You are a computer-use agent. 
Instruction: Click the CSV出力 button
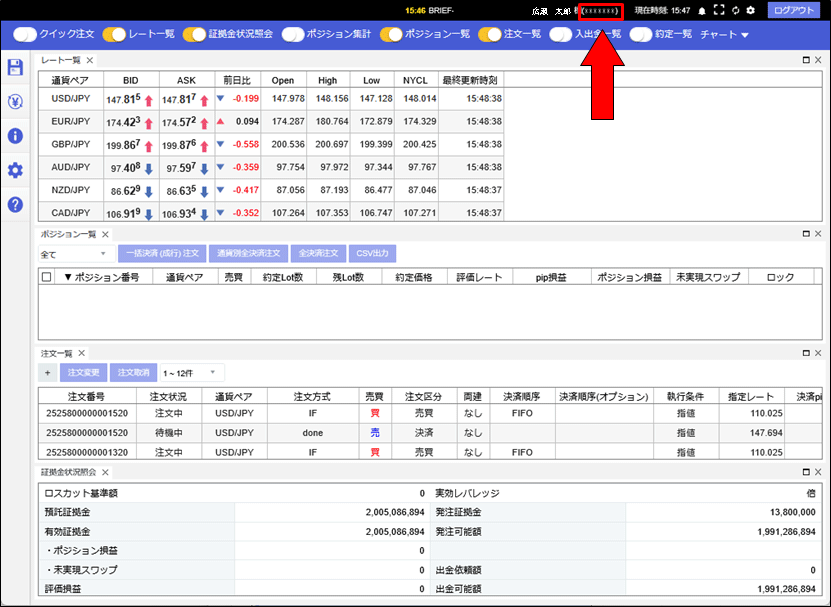[373, 254]
